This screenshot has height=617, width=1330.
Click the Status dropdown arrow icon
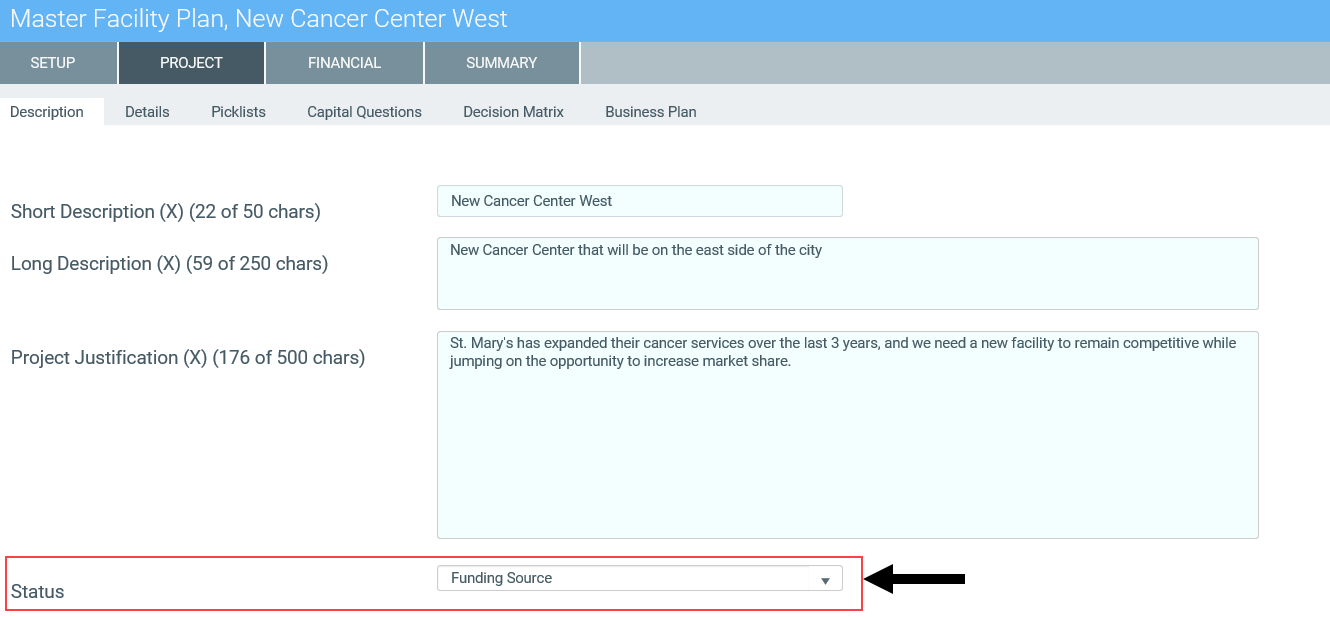pos(825,580)
